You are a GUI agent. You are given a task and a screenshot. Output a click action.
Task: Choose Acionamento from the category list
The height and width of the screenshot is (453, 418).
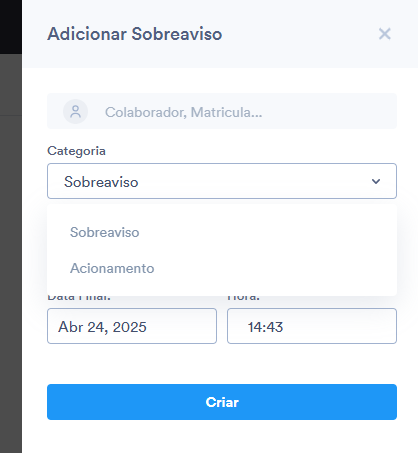pos(112,268)
